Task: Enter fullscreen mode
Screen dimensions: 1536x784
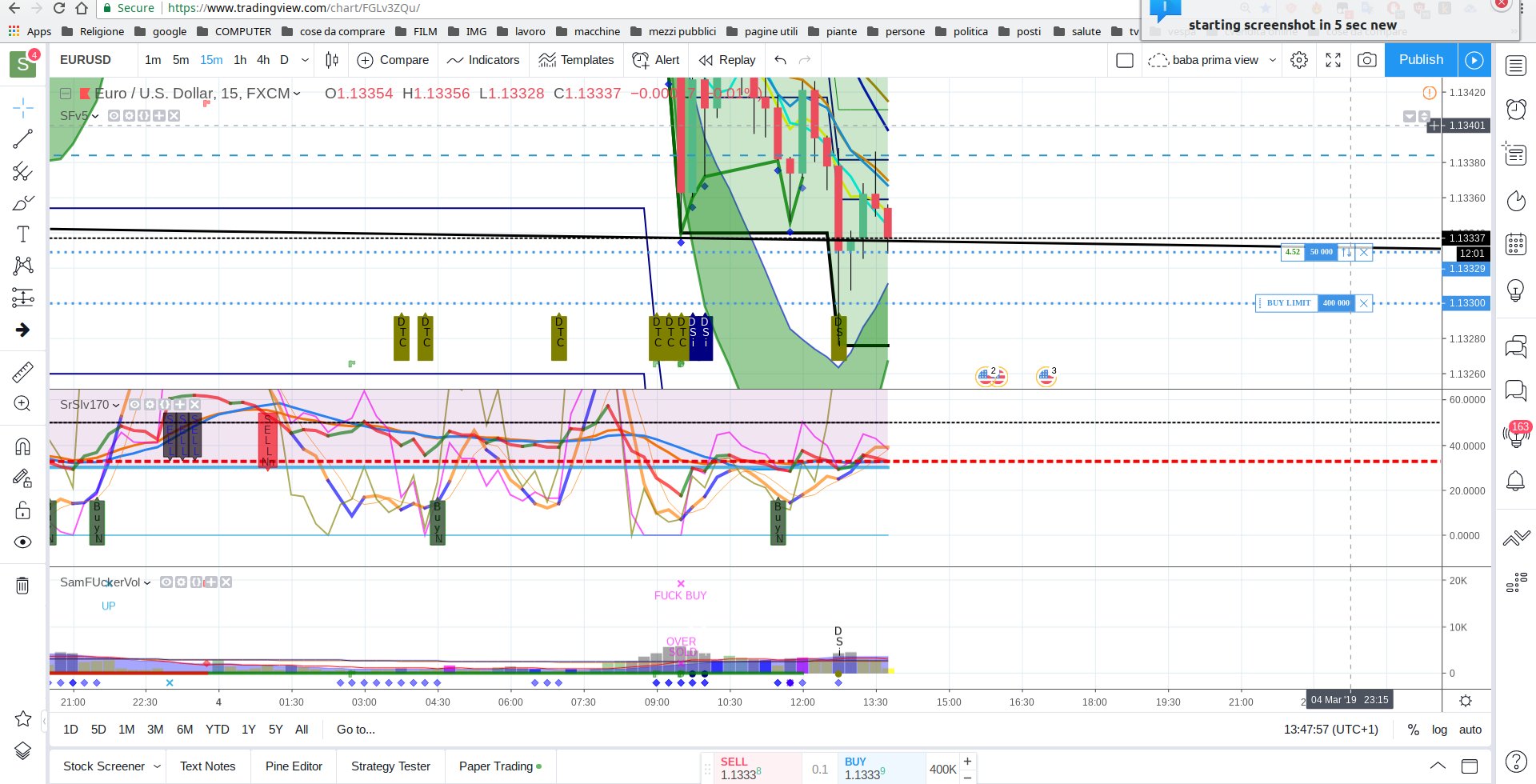Action: (x=1333, y=60)
